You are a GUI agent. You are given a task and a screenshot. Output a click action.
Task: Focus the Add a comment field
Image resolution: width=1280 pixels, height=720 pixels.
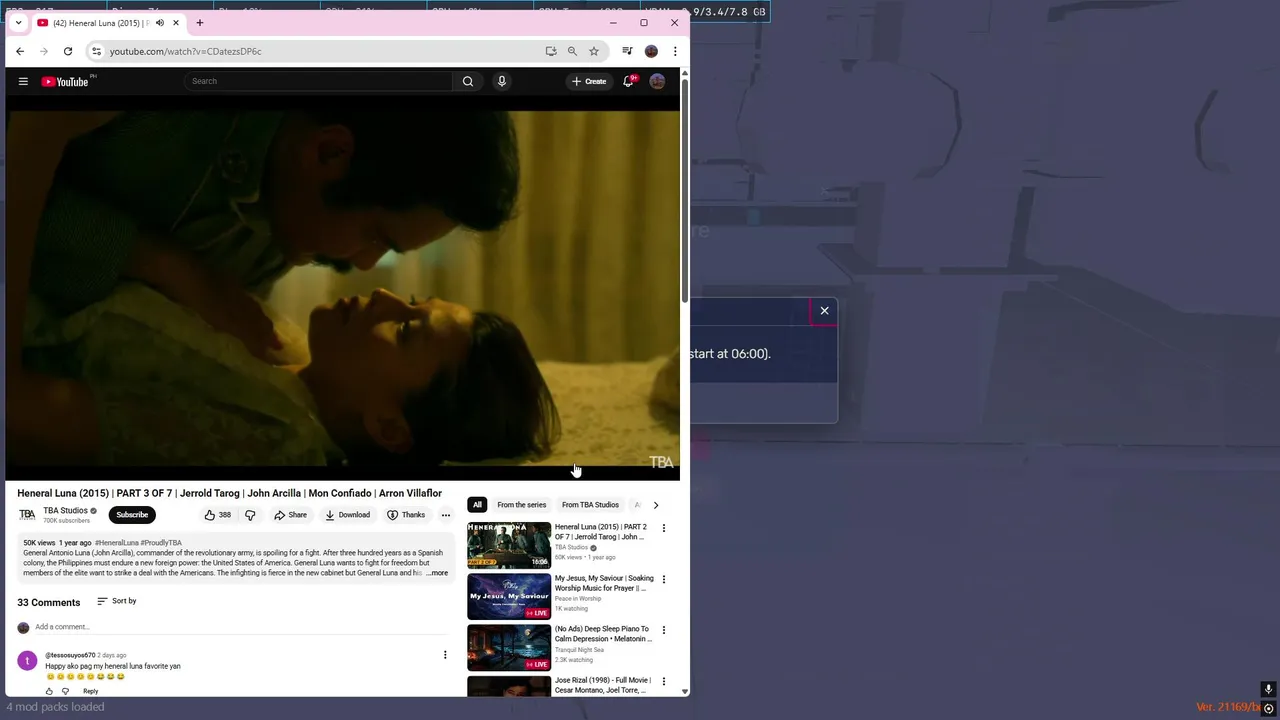click(240, 627)
